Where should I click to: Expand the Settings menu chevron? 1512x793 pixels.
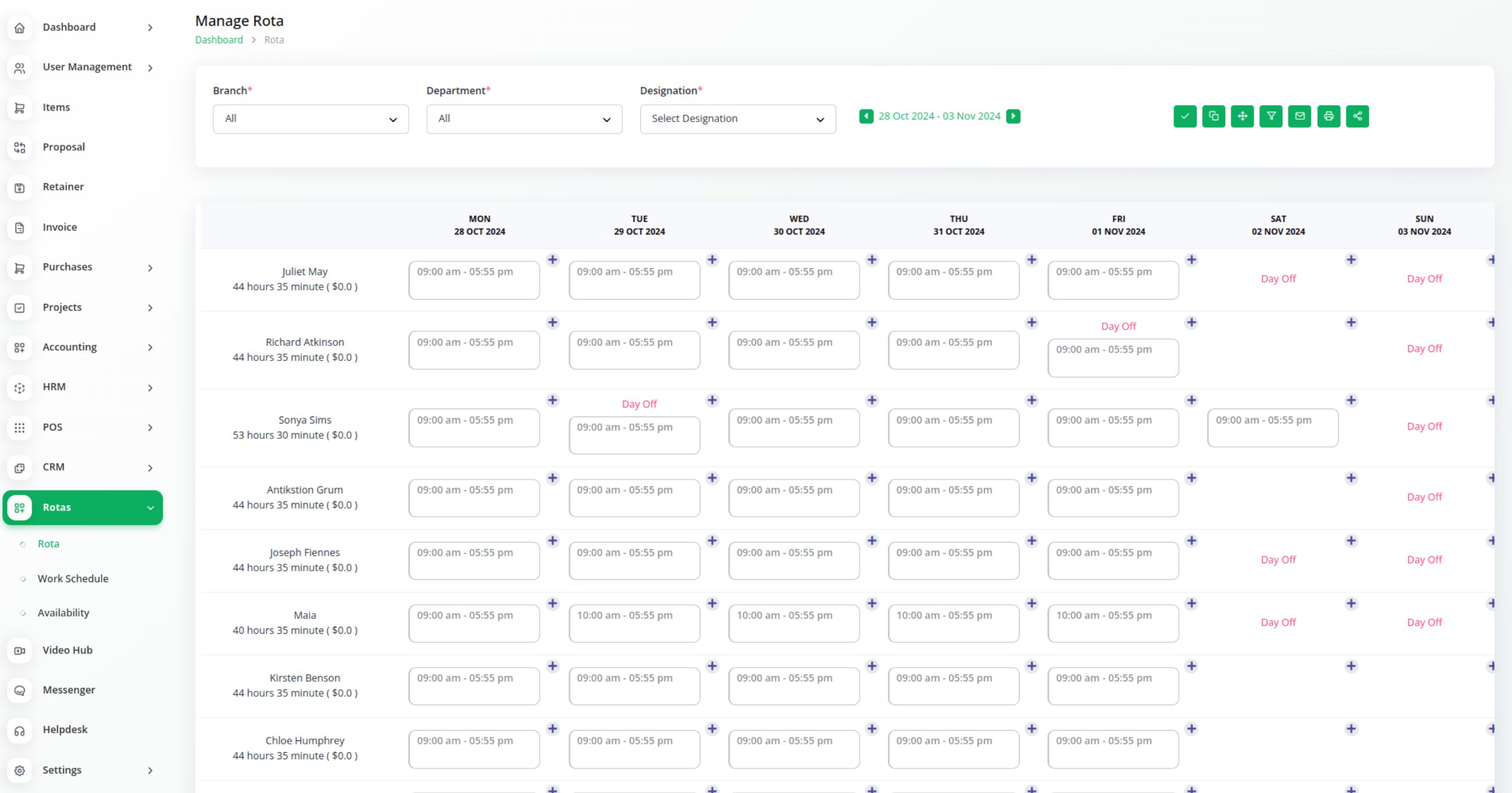tap(150, 770)
